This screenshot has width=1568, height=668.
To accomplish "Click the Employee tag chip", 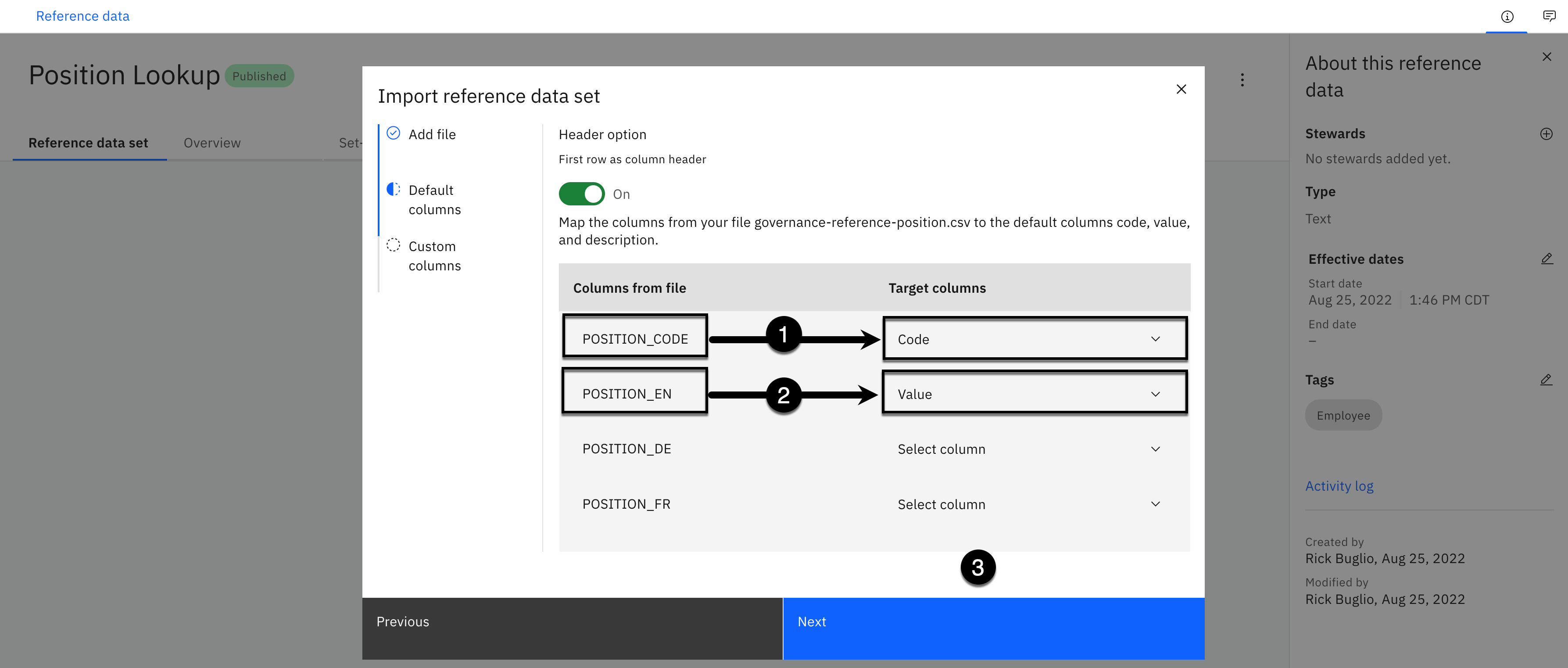I will click(1343, 415).
